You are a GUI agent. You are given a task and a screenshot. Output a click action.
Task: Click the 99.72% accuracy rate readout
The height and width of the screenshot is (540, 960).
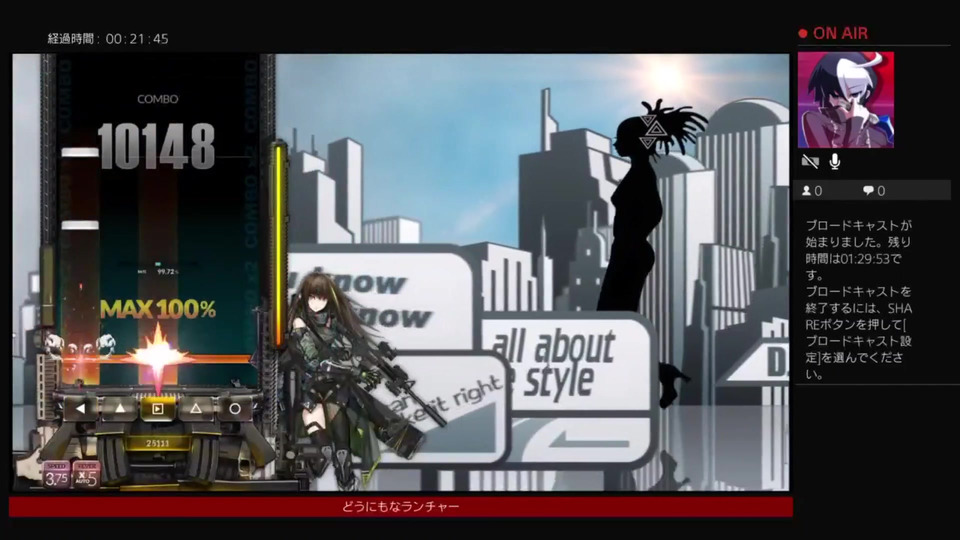(166, 271)
